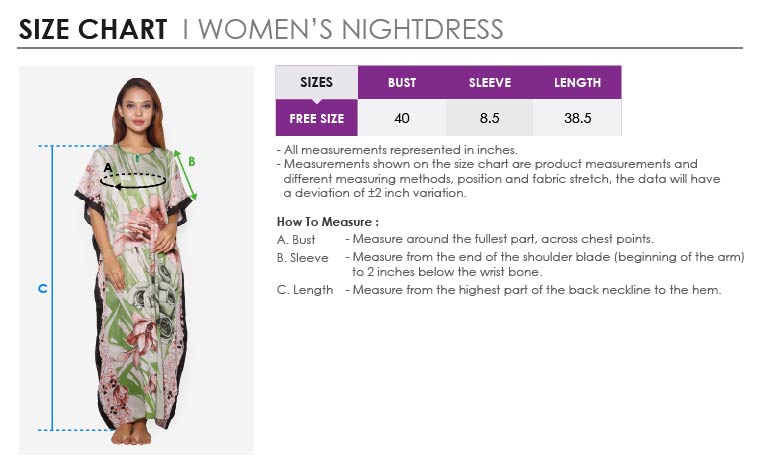The image size is (762, 469).
Task: Click the sleeve value 8.5 cell
Action: [490, 118]
